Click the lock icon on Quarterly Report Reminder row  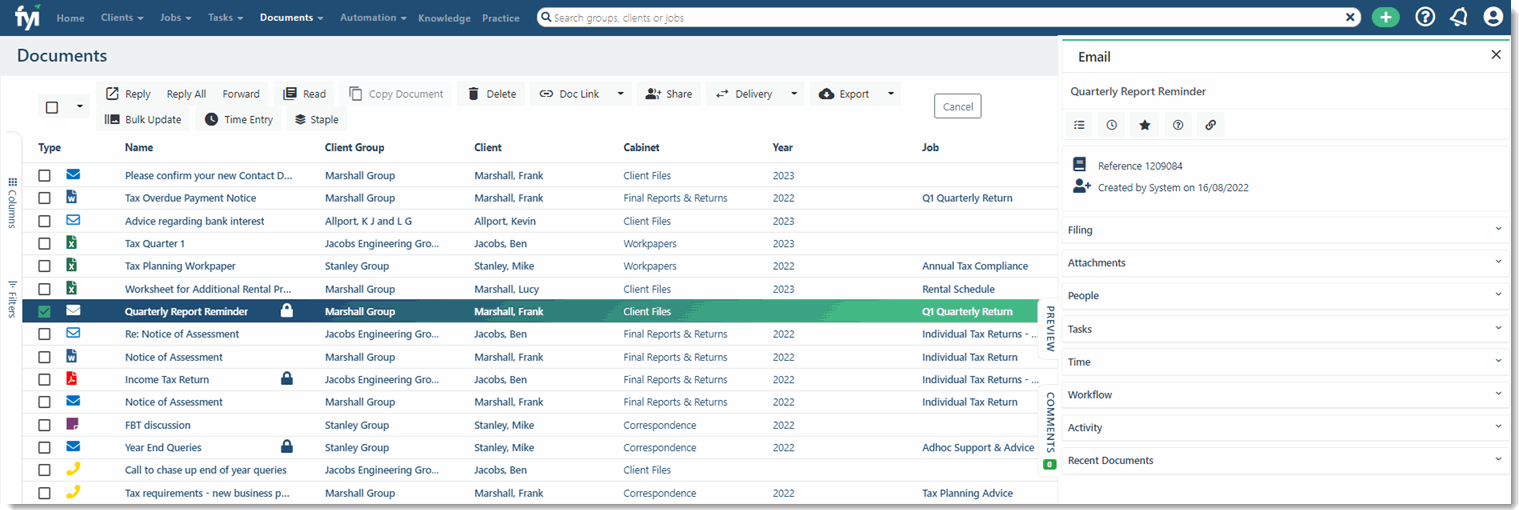click(287, 311)
